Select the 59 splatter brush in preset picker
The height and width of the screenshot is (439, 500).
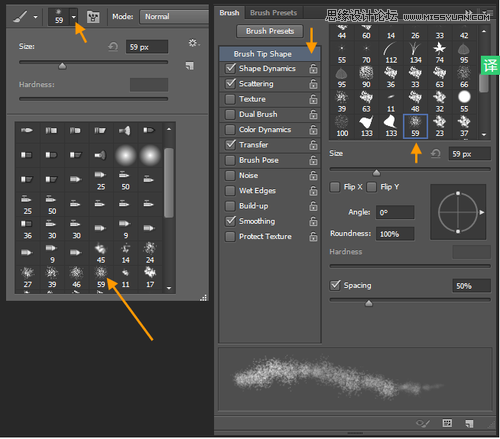tap(101, 277)
